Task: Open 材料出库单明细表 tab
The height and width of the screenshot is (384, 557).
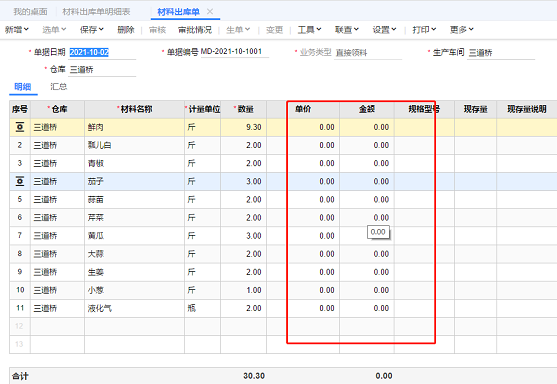Action: point(96,12)
